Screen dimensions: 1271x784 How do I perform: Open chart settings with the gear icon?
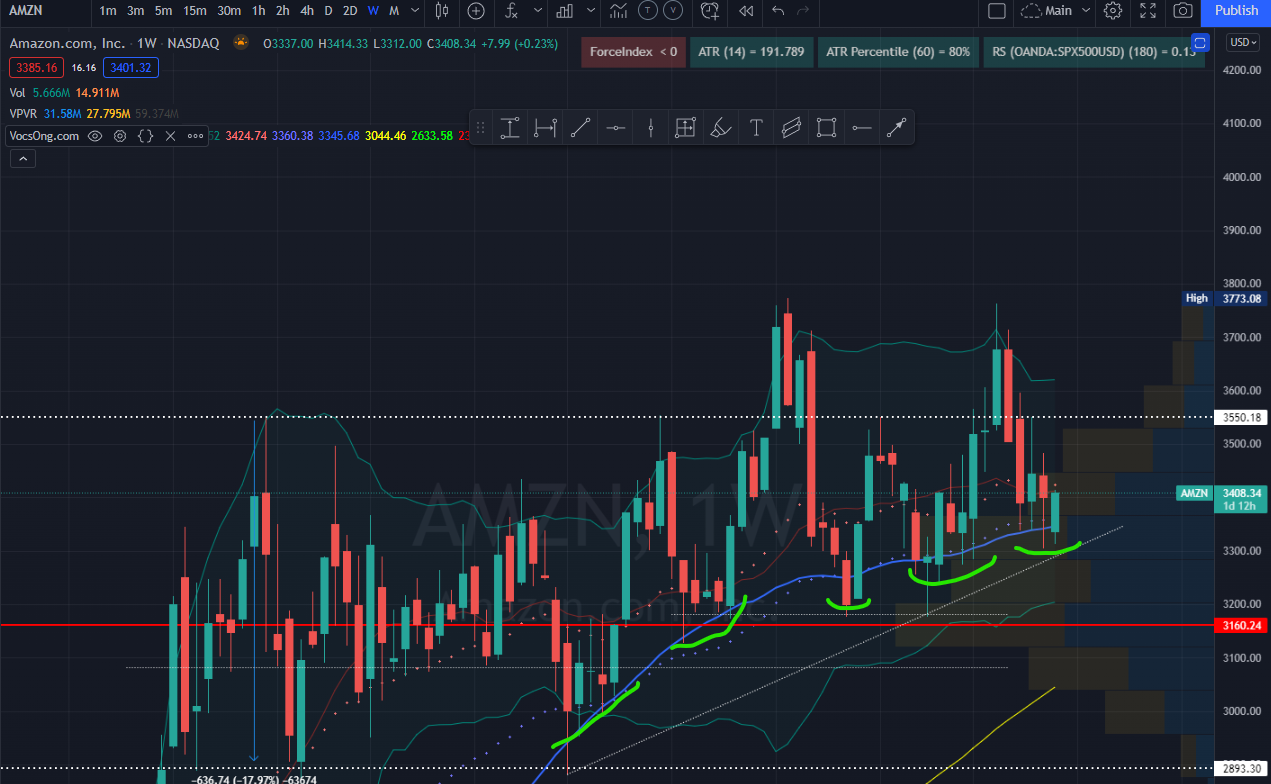tap(1113, 11)
